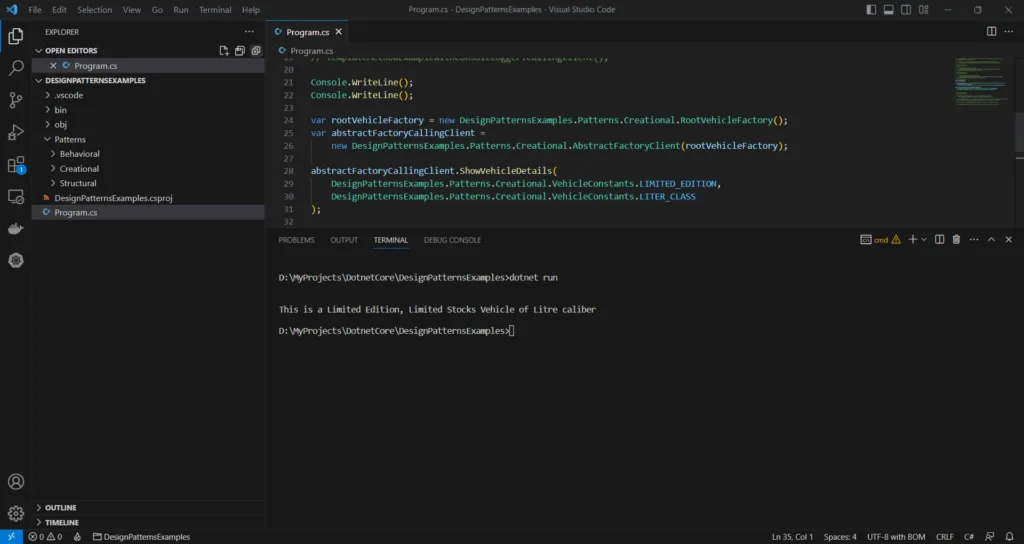Close all editors in Open Editors

255,50
